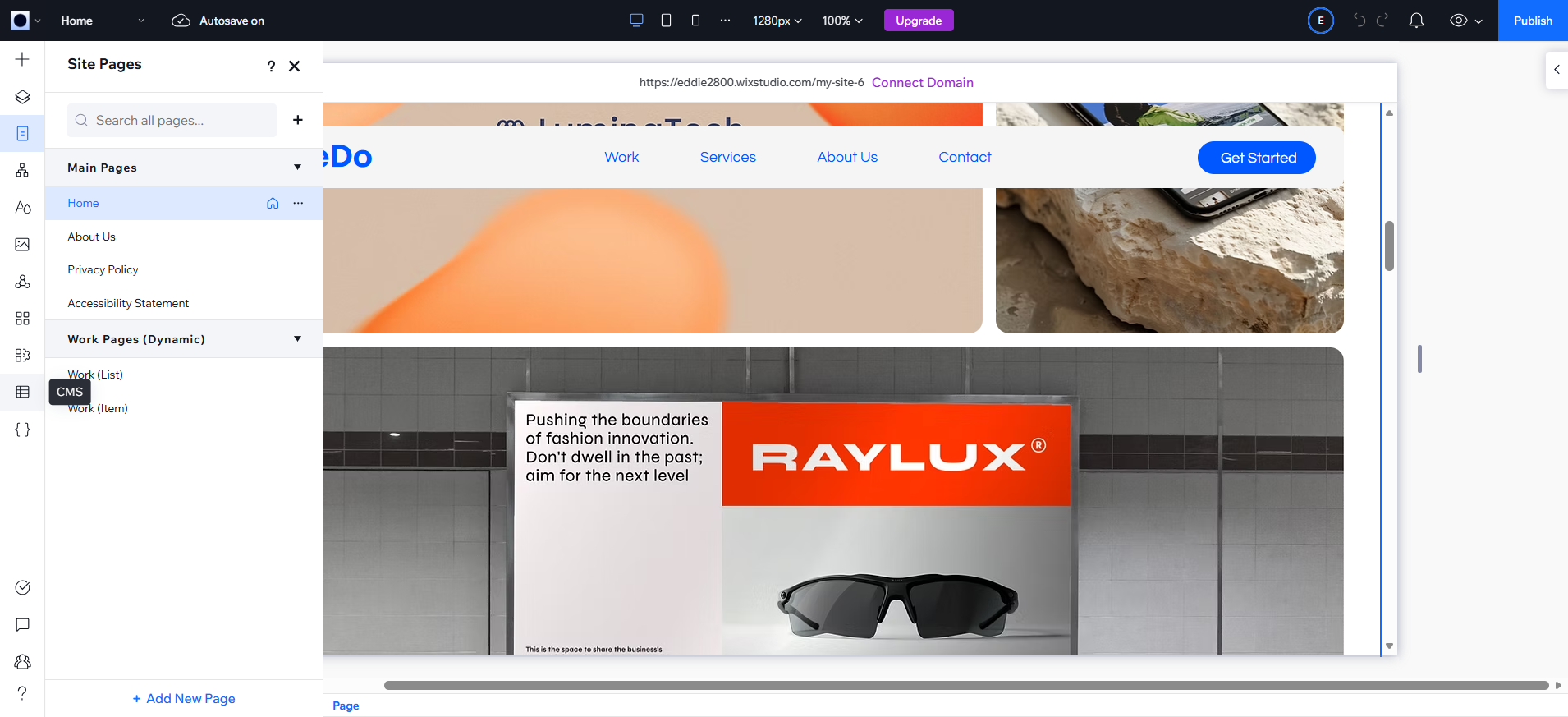Select Home in the pages list
The width and height of the screenshot is (1568, 717).
coord(184,203)
